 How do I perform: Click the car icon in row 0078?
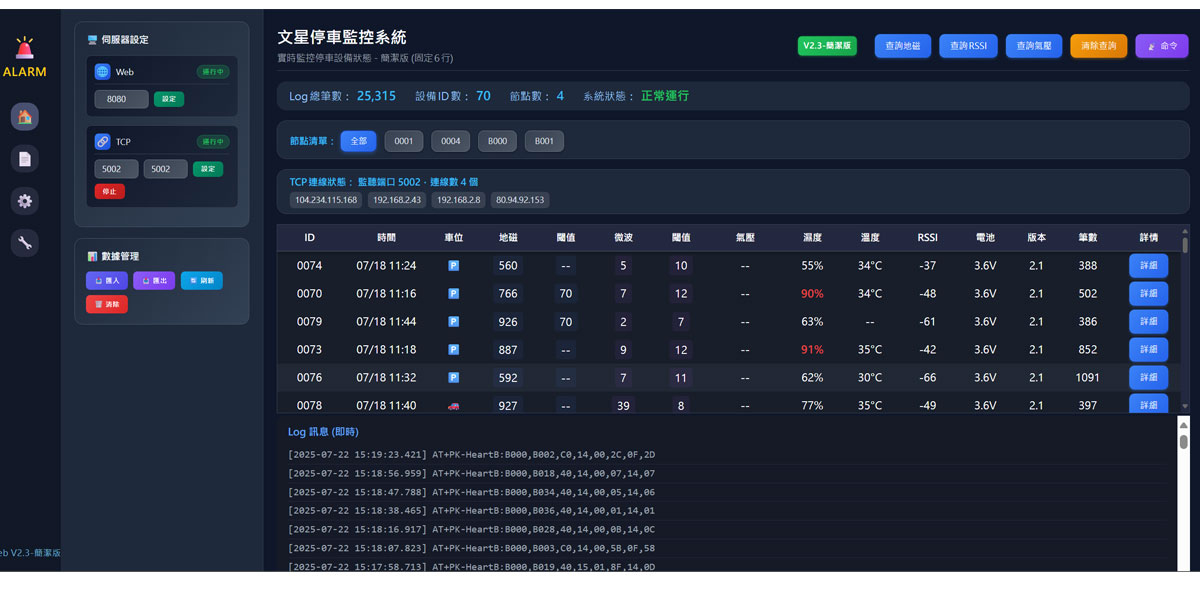tap(453, 406)
